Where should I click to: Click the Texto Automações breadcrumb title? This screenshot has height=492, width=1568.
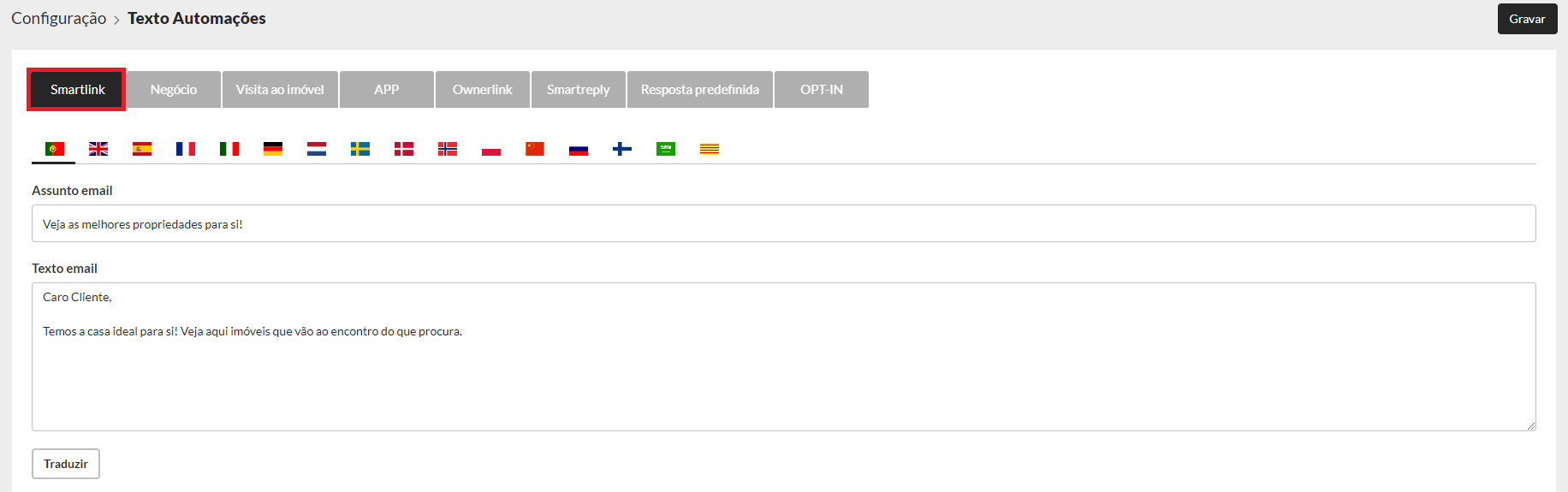click(x=197, y=18)
